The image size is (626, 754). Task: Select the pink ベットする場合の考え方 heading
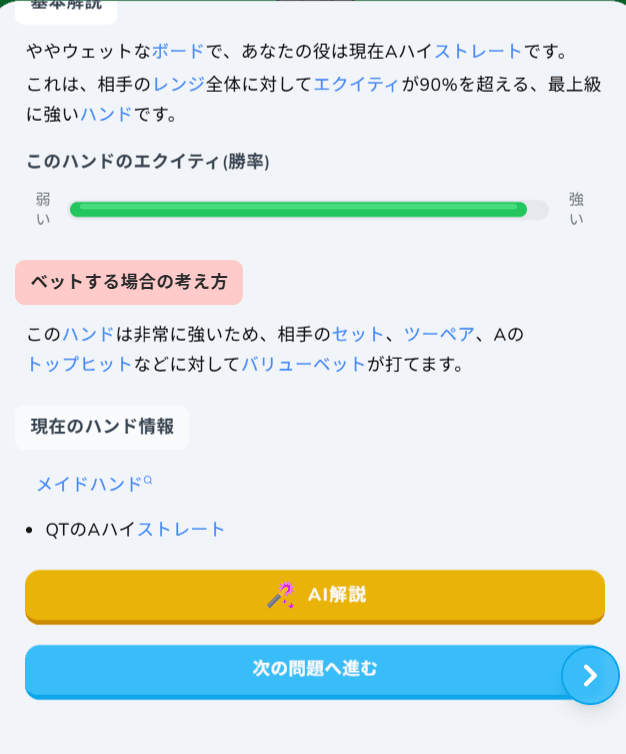click(x=129, y=282)
